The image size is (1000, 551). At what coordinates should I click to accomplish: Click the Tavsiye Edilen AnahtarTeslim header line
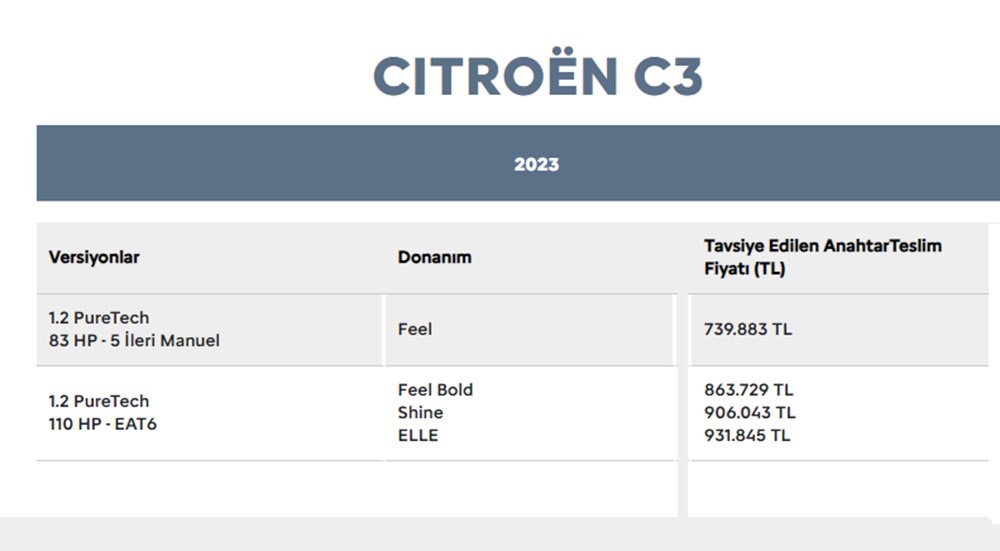click(822, 246)
